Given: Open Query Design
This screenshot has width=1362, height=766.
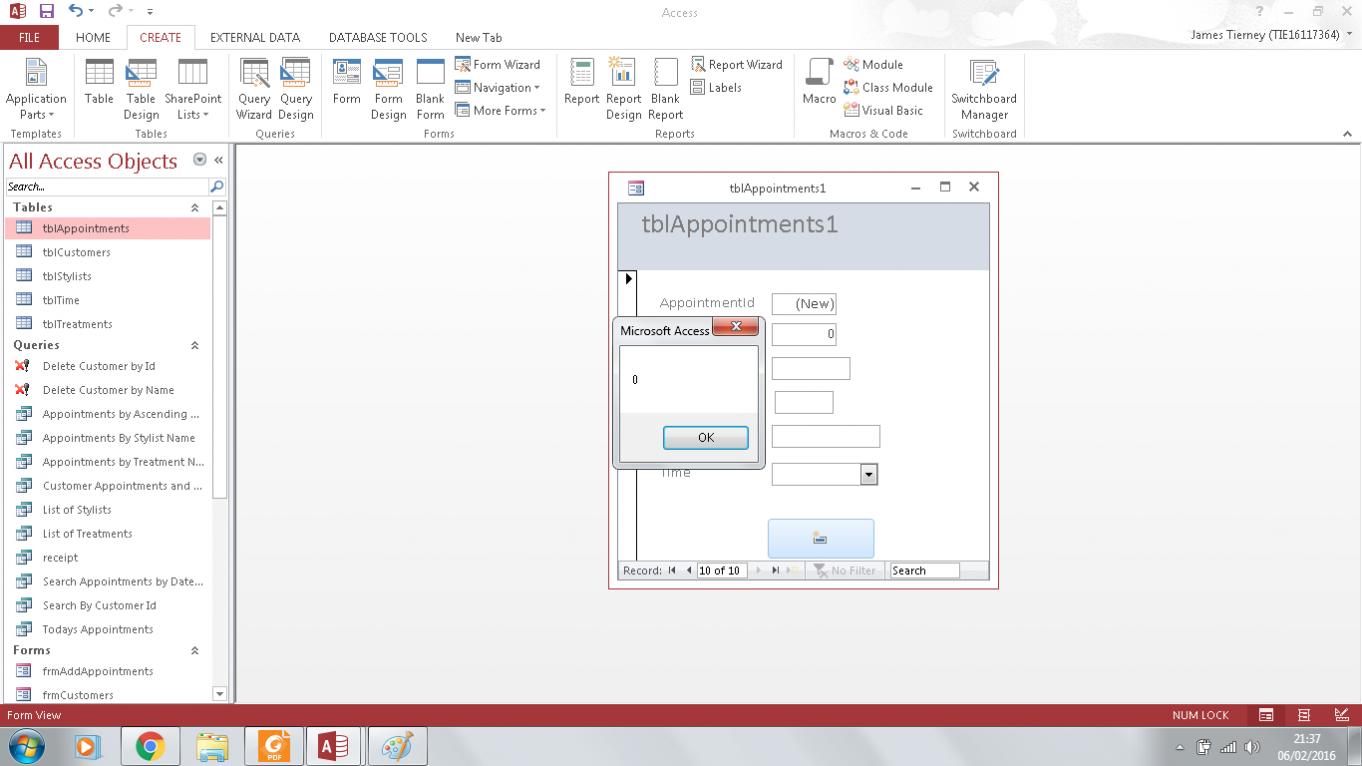Looking at the screenshot, I should [296, 88].
